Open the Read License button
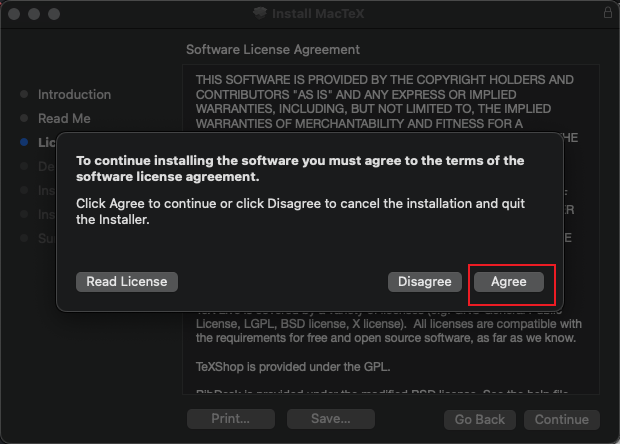The height and width of the screenshot is (444, 620). [127, 282]
